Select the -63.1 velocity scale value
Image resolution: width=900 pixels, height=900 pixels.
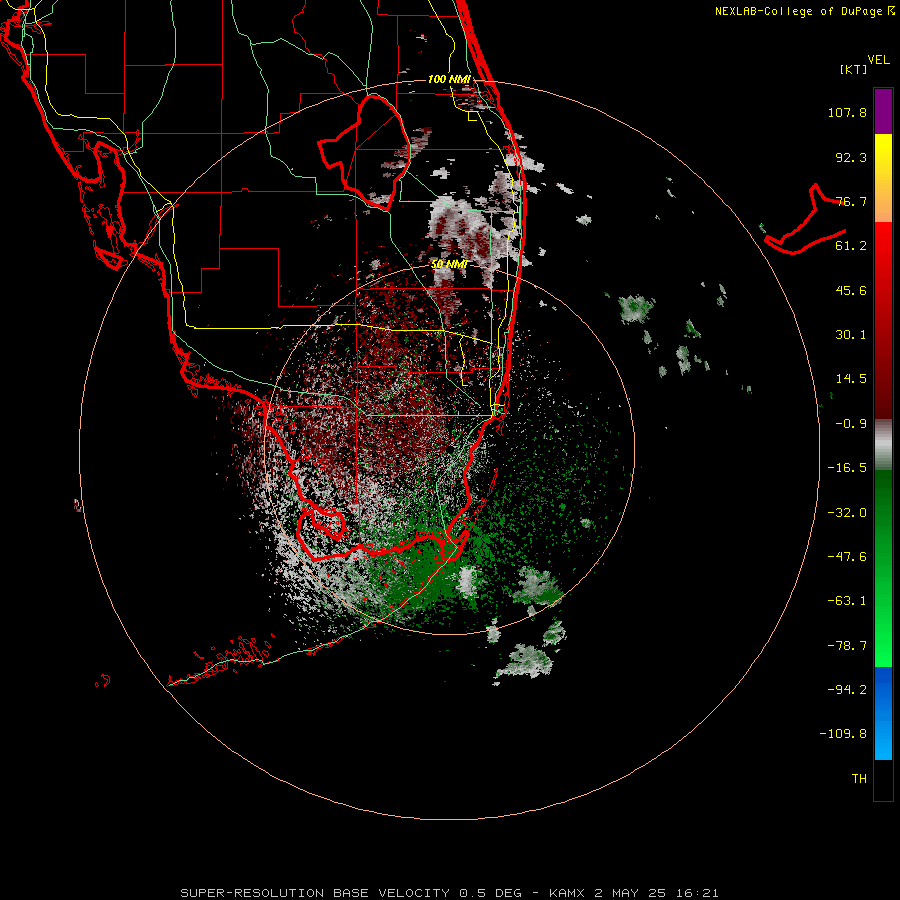point(847,601)
